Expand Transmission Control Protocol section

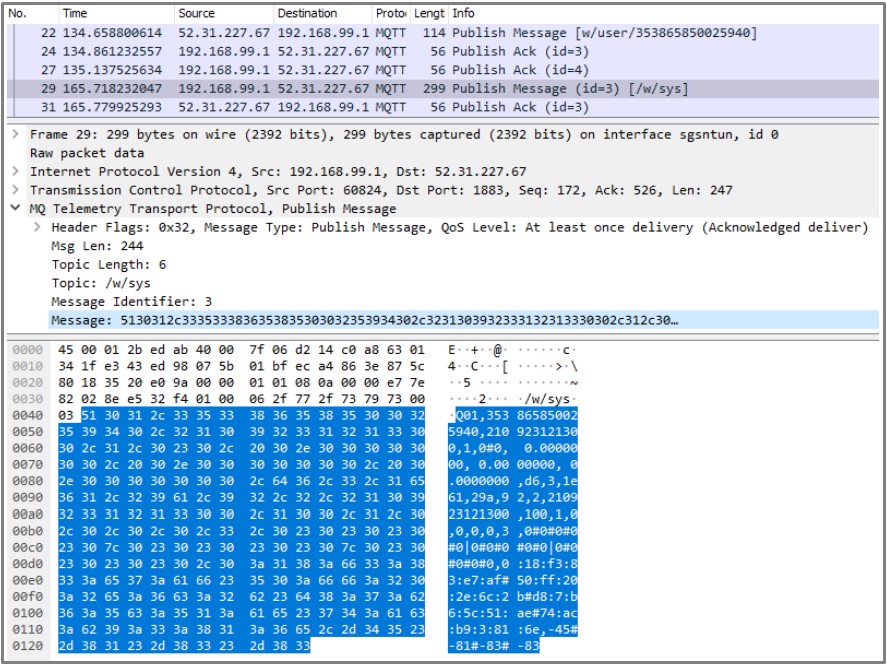[15, 190]
